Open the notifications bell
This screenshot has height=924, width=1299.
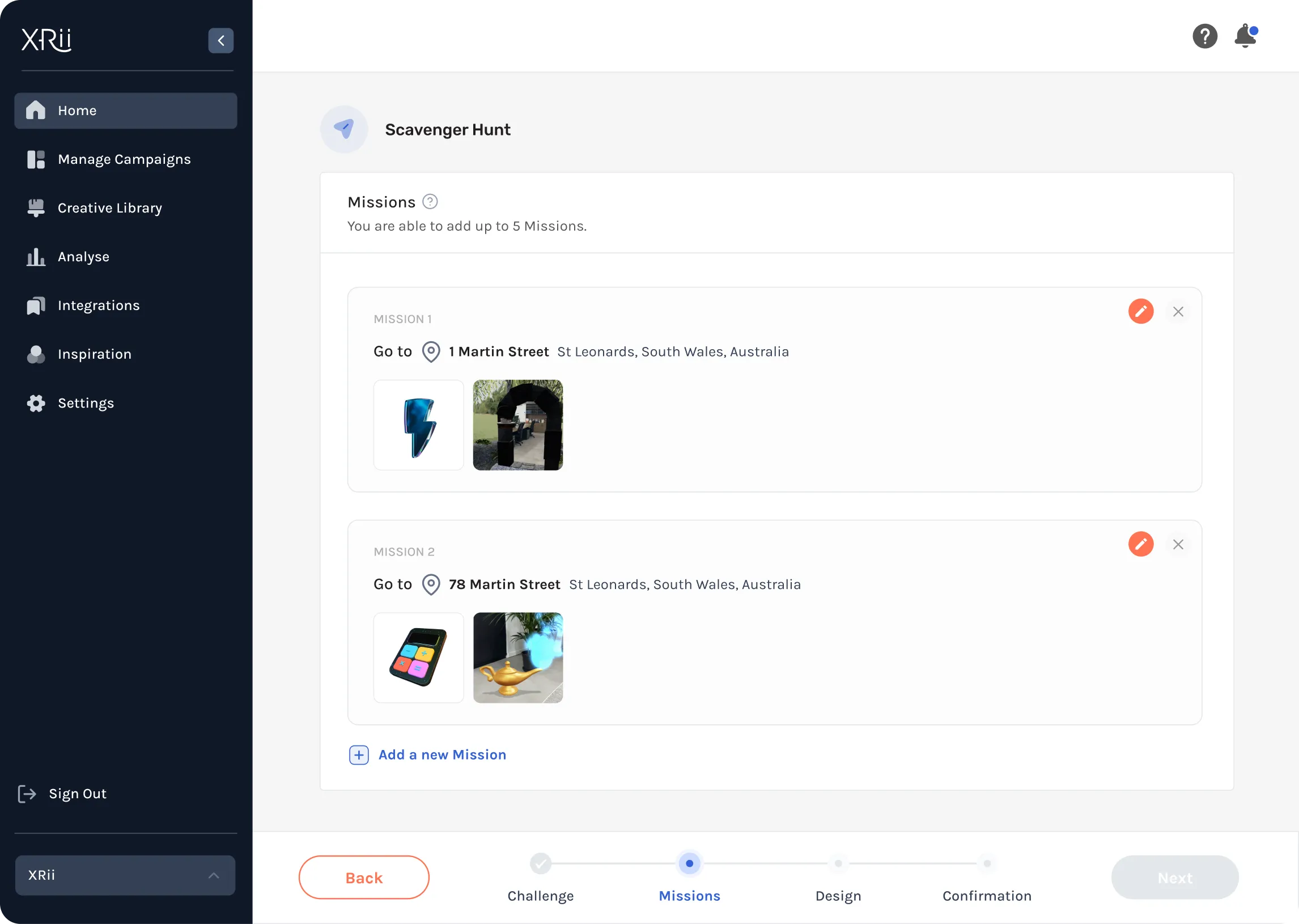tap(1245, 36)
